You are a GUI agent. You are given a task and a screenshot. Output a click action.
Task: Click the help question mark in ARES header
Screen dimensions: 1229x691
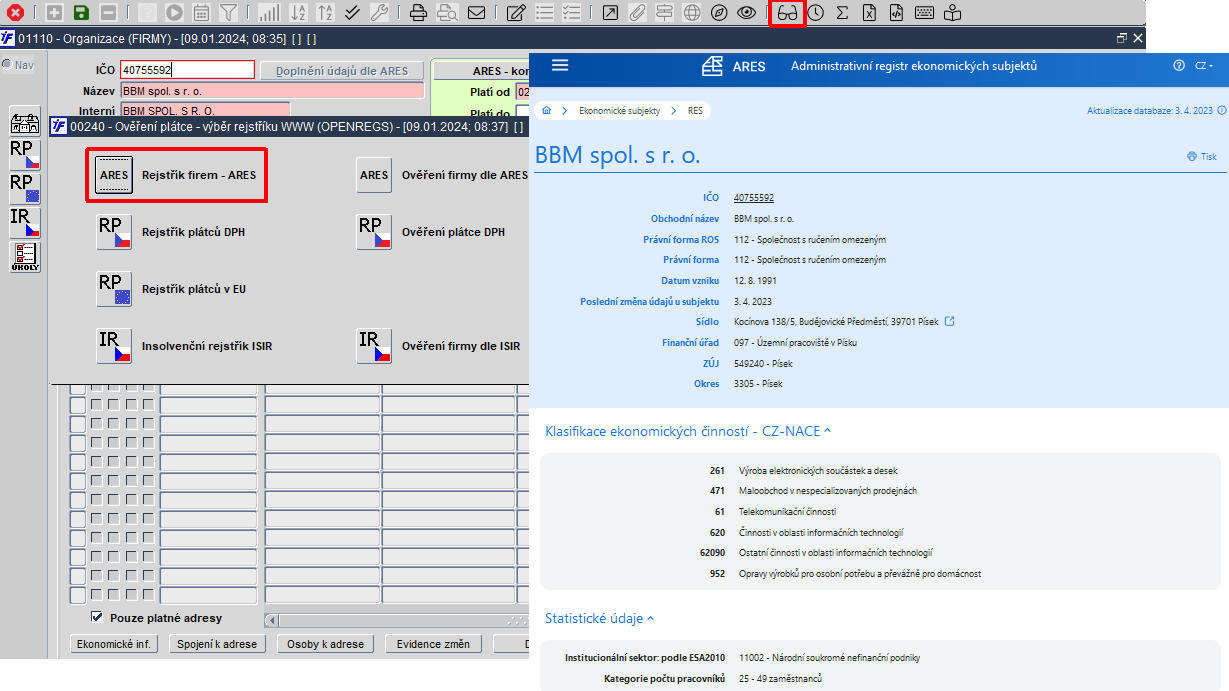coord(1179,66)
